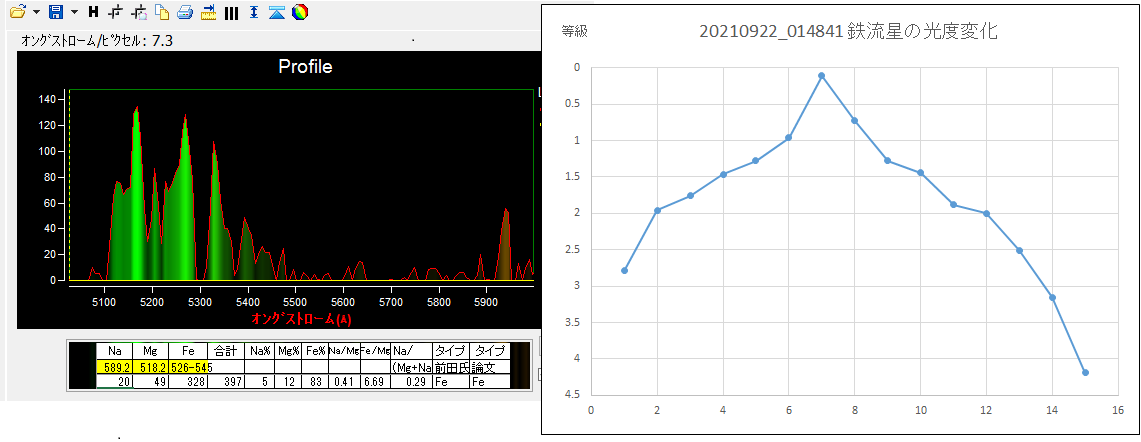1141x442 pixels.
Task: Click the 6.69 ratio cell
Action: point(375,382)
